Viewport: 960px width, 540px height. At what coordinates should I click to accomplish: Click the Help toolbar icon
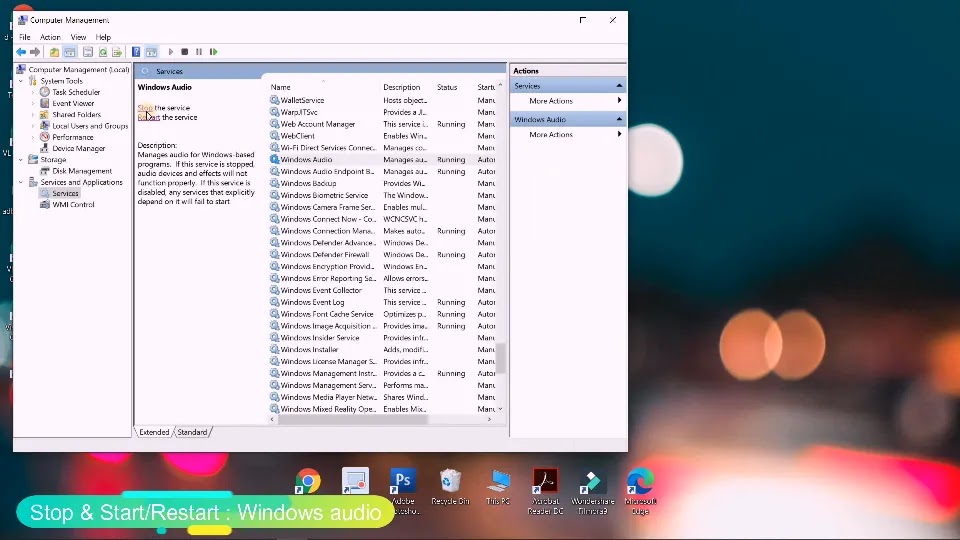136,52
